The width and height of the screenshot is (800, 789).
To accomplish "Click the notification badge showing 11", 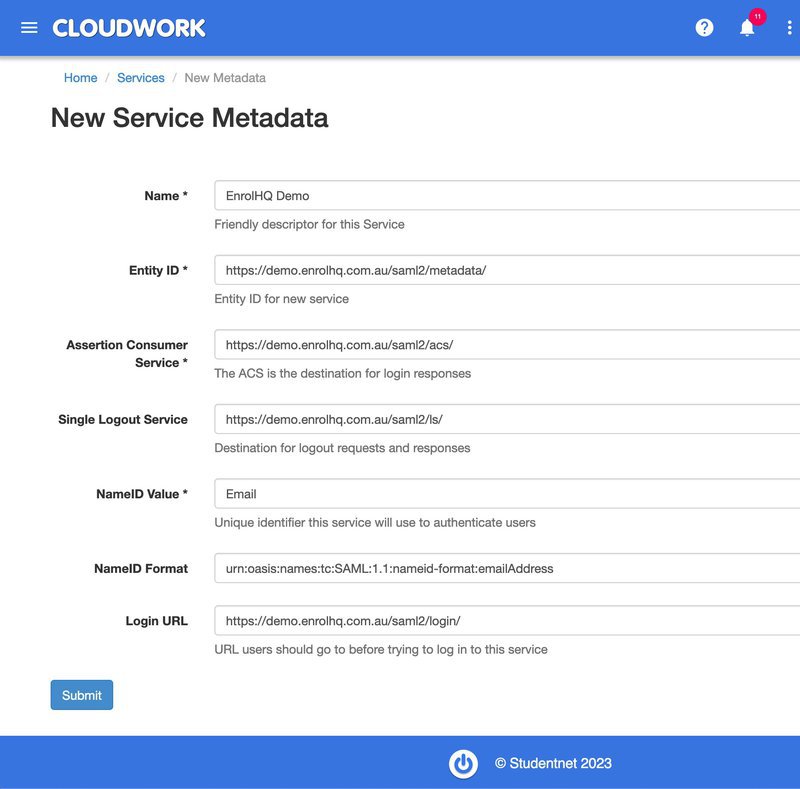I will click(755, 15).
